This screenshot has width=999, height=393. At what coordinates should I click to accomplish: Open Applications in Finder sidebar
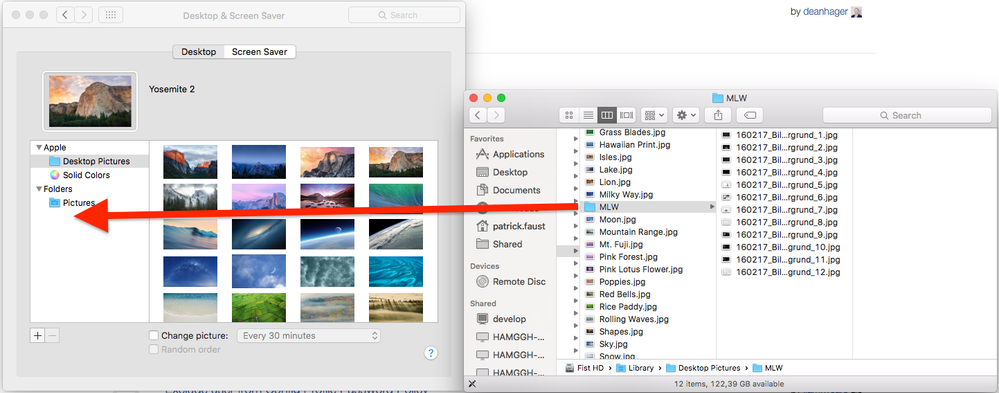point(510,154)
